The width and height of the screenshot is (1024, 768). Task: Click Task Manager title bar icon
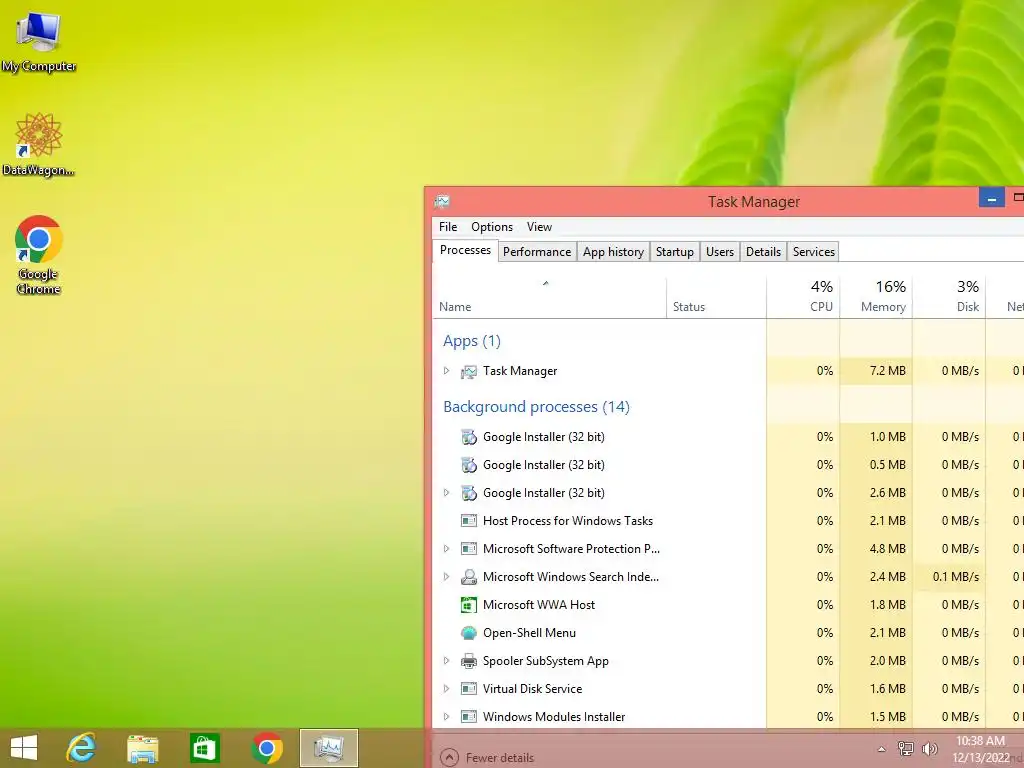point(442,202)
